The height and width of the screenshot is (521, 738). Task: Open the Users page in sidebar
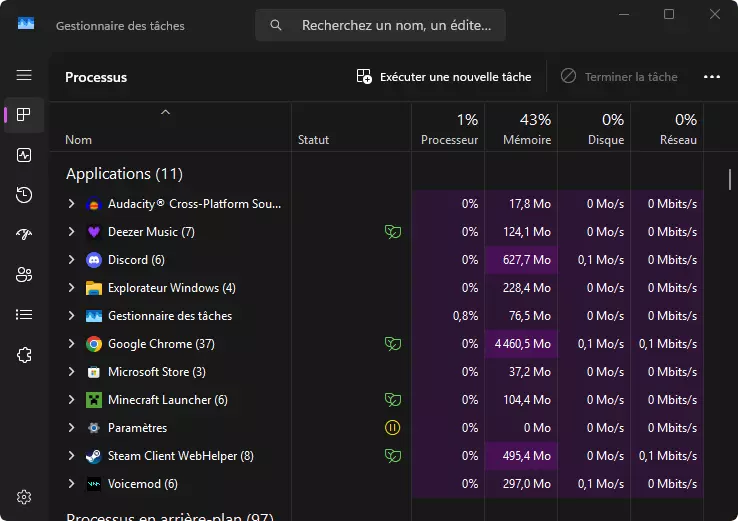point(24,274)
